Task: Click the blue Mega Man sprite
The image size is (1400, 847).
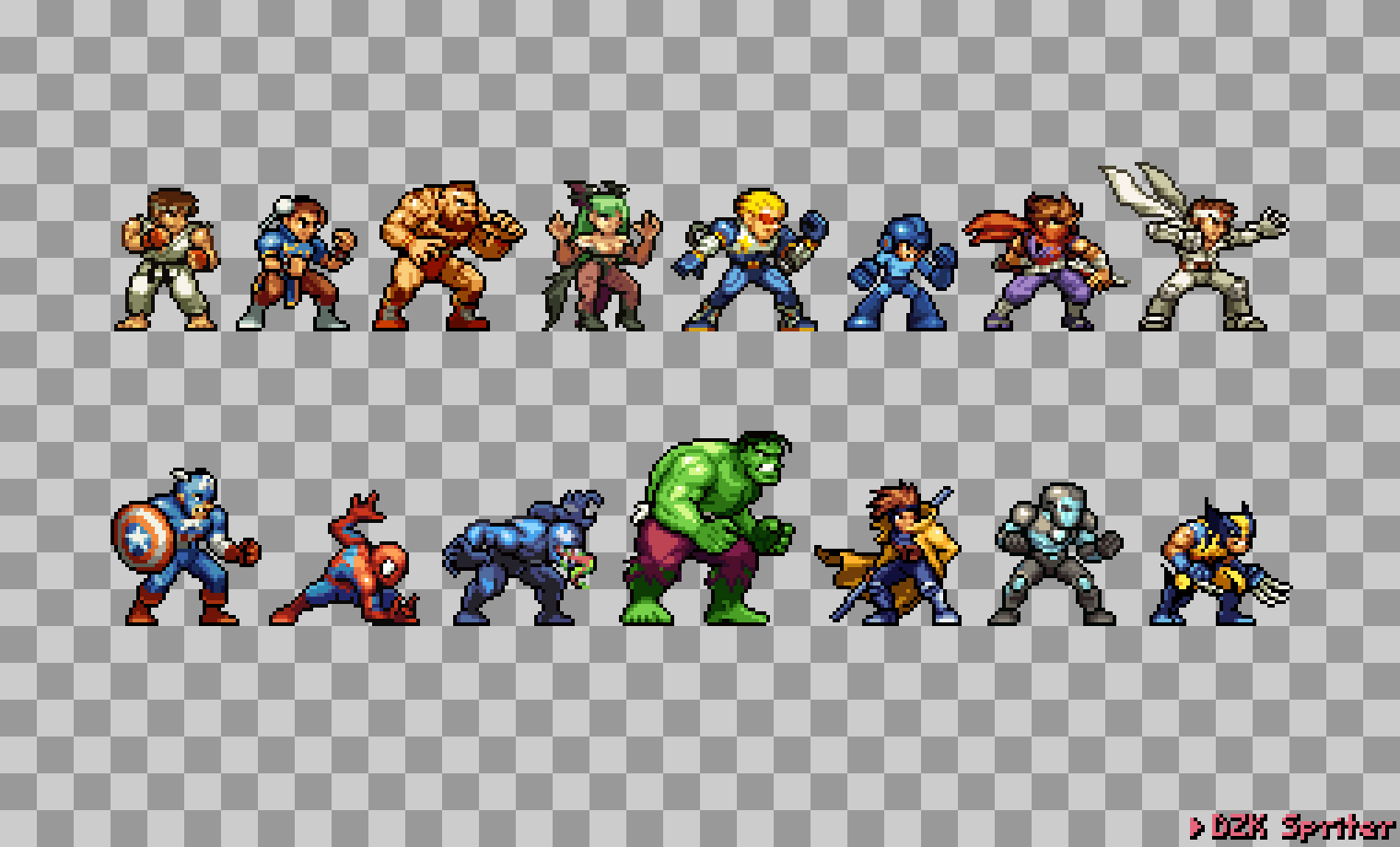Action: [901, 273]
